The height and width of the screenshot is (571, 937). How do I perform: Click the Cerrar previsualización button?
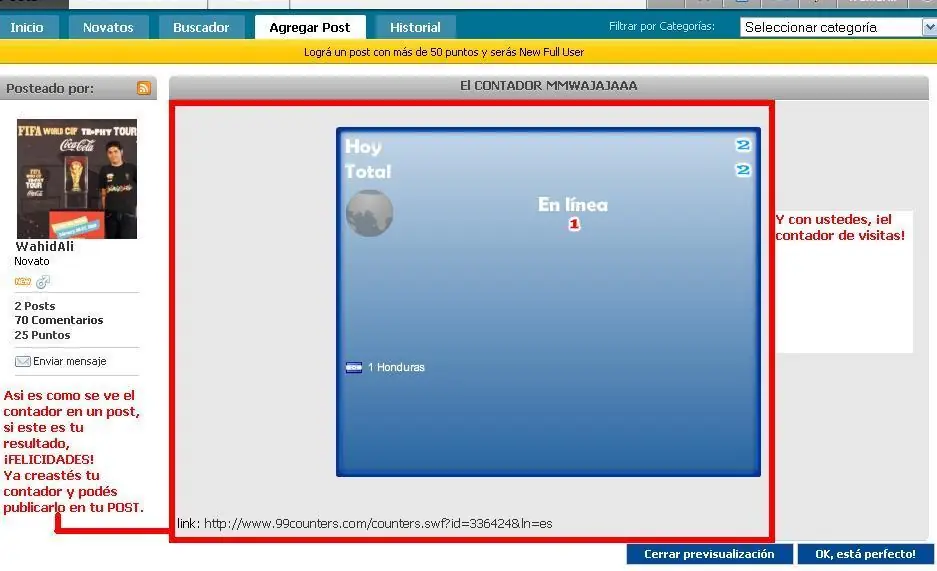(x=709, y=554)
